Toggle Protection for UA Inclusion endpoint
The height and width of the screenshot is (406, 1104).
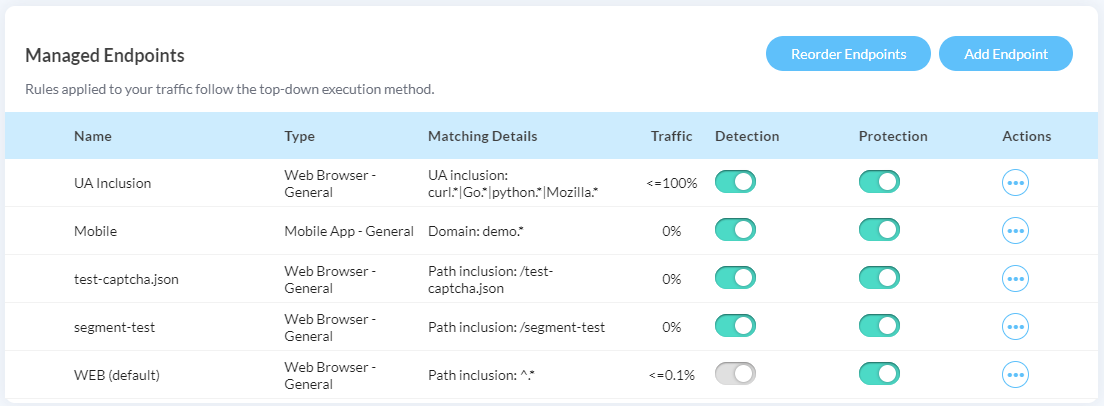click(x=879, y=182)
